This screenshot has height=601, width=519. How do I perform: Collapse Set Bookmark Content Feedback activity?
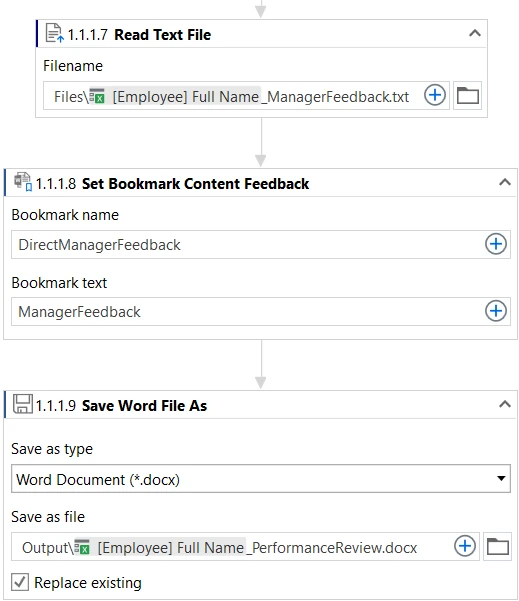coord(505,182)
